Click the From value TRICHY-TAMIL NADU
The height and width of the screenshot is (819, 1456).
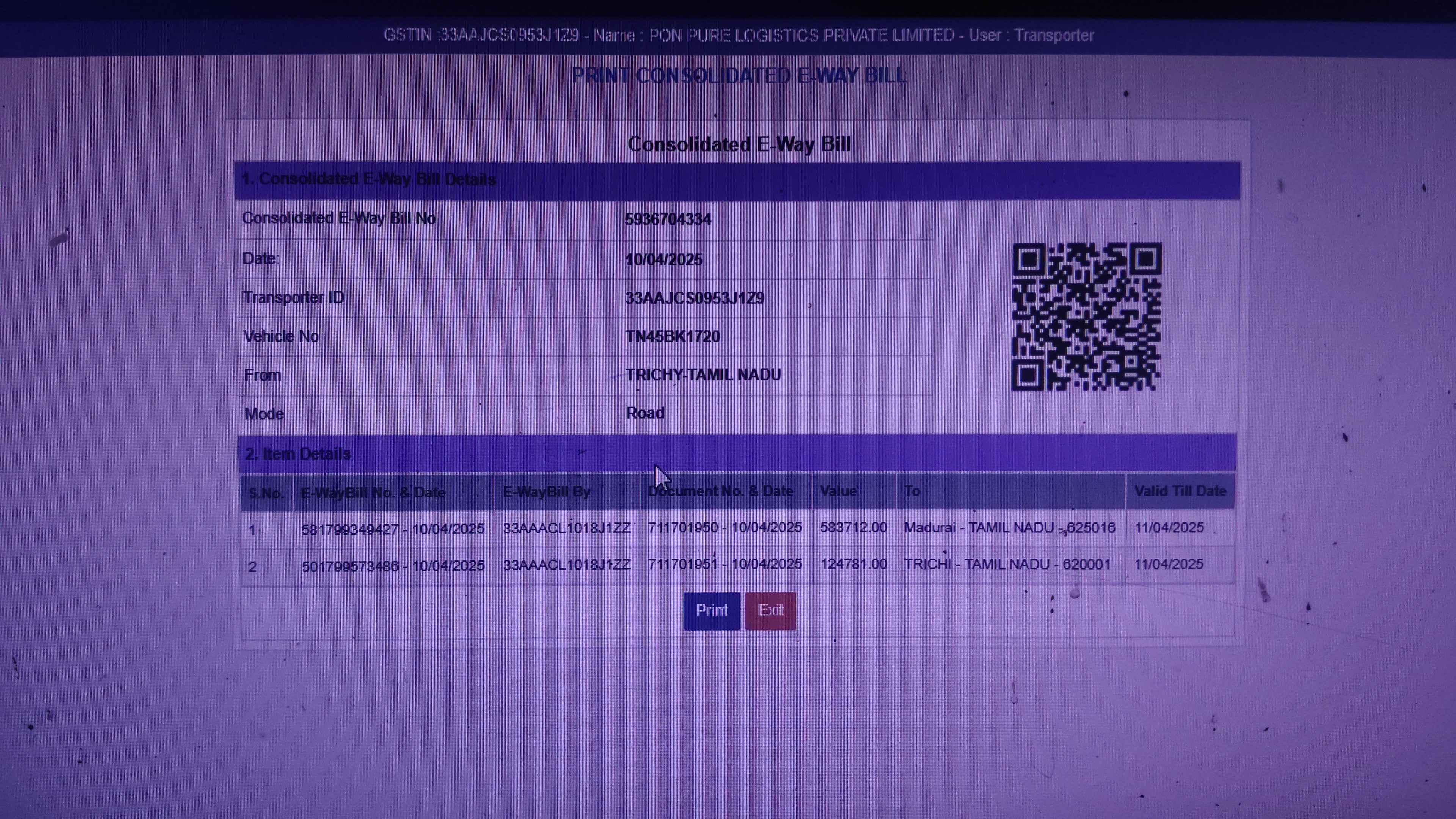point(703,375)
